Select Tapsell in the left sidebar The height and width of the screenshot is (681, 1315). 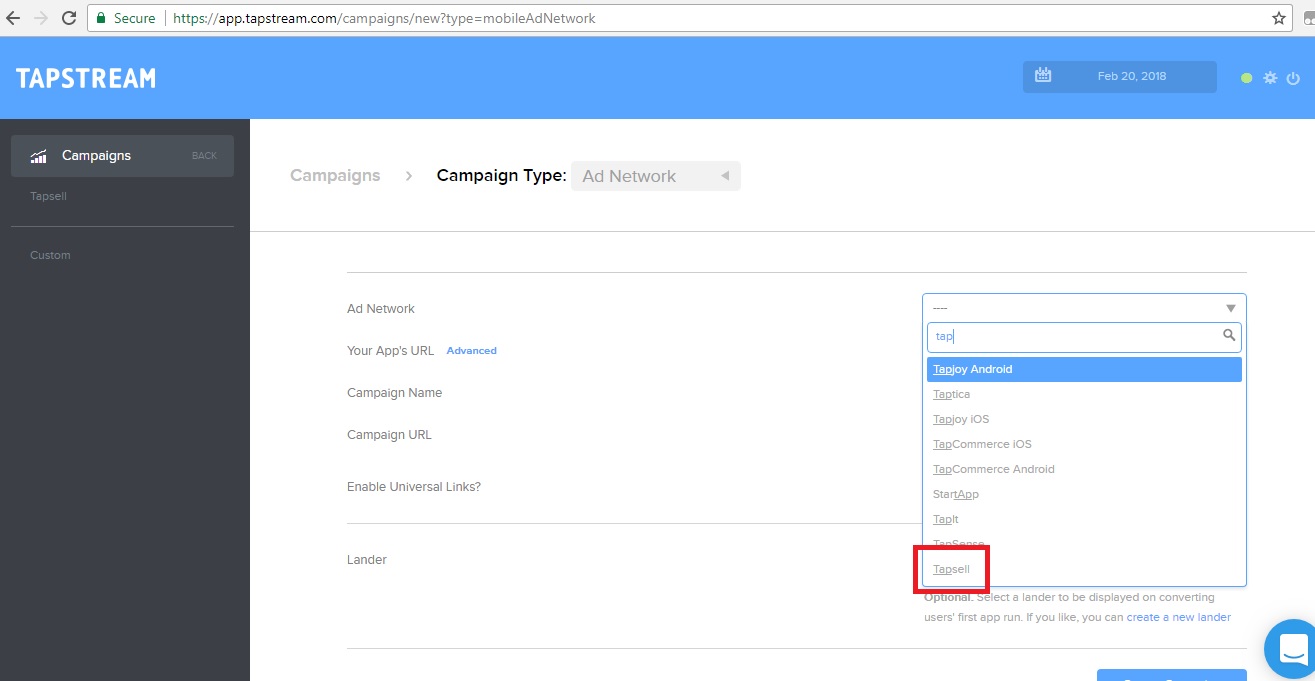pos(48,197)
